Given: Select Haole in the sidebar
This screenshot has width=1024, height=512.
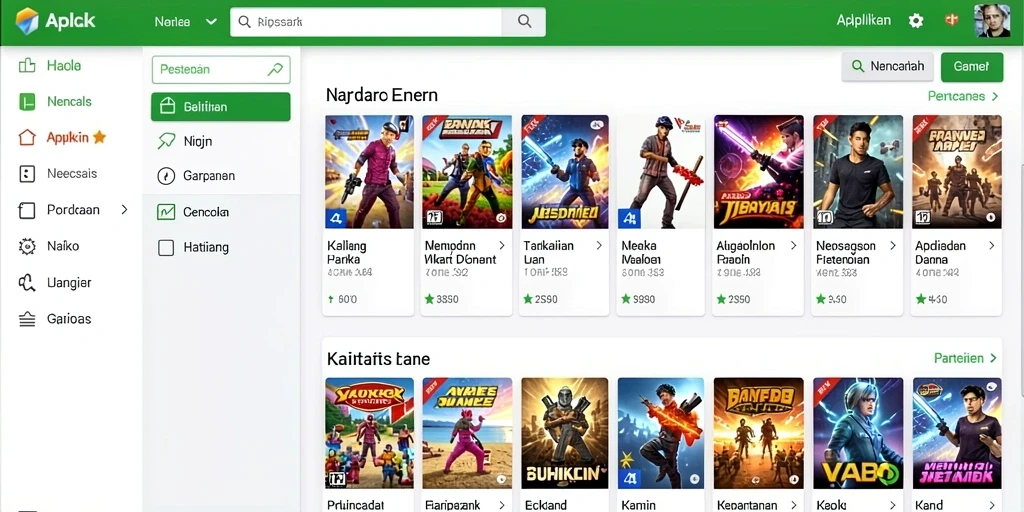Looking at the screenshot, I should (64, 65).
